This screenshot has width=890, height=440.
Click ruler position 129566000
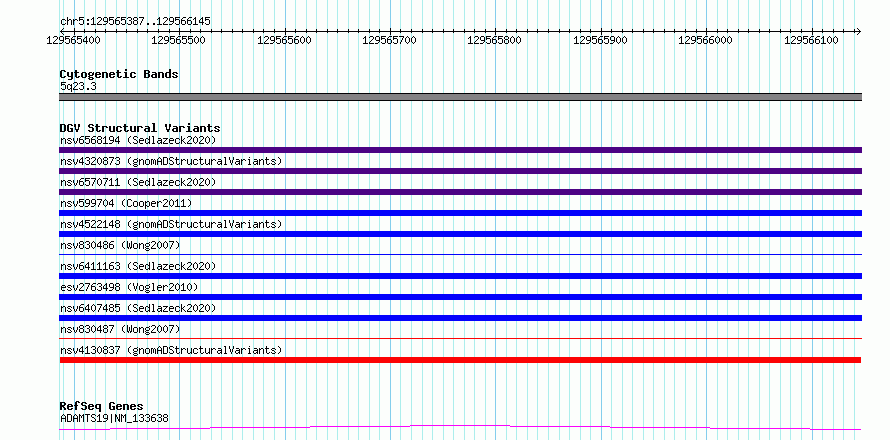point(706,40)
